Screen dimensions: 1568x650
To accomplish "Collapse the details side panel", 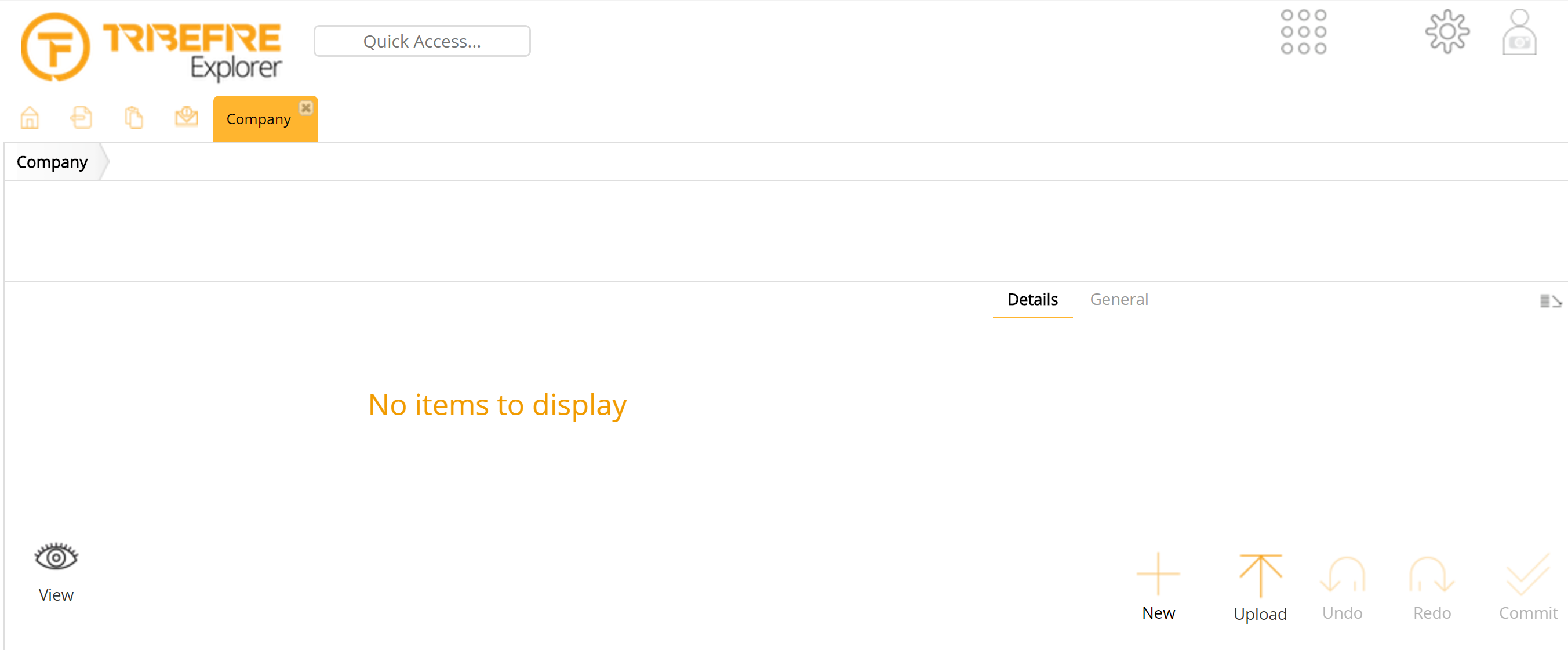I will (1549, 302).
